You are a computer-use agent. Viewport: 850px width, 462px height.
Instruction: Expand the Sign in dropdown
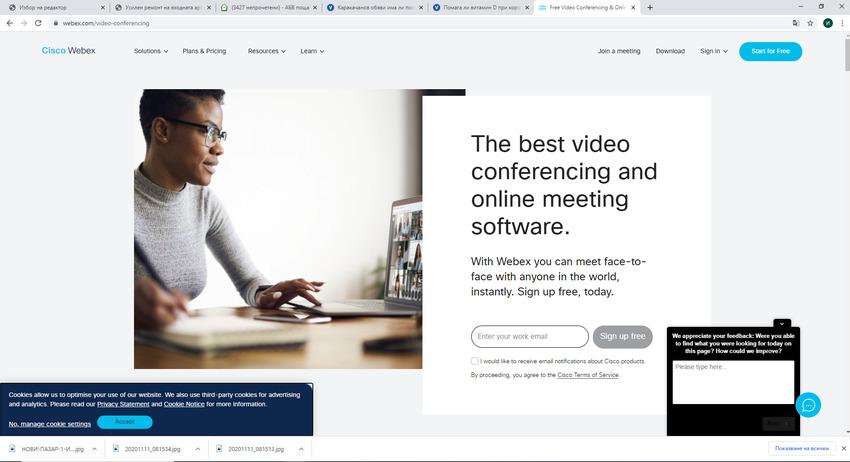coord(713,51)
